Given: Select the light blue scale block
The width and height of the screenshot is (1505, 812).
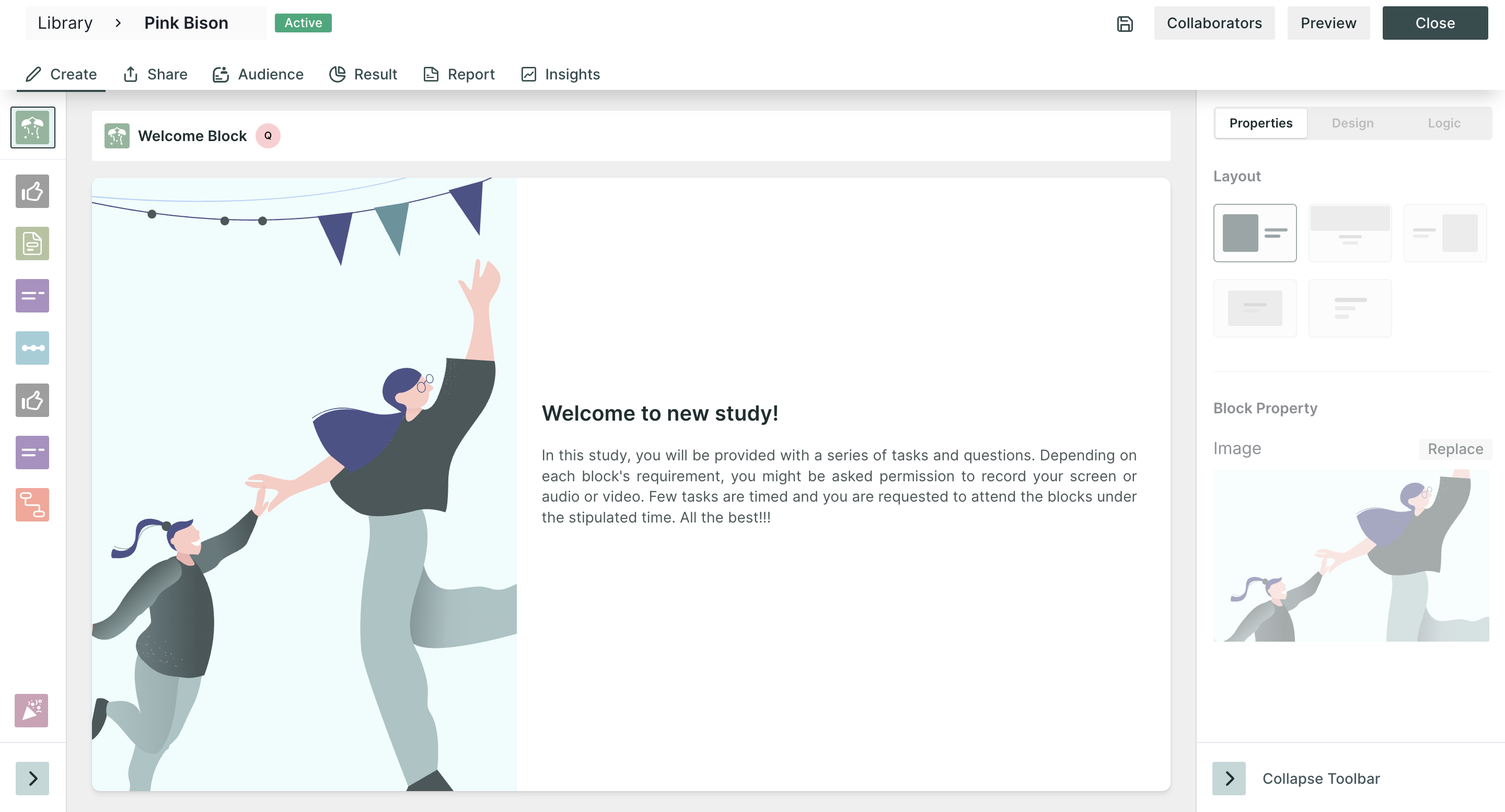Looking at the screenshot, I should 32,347.
